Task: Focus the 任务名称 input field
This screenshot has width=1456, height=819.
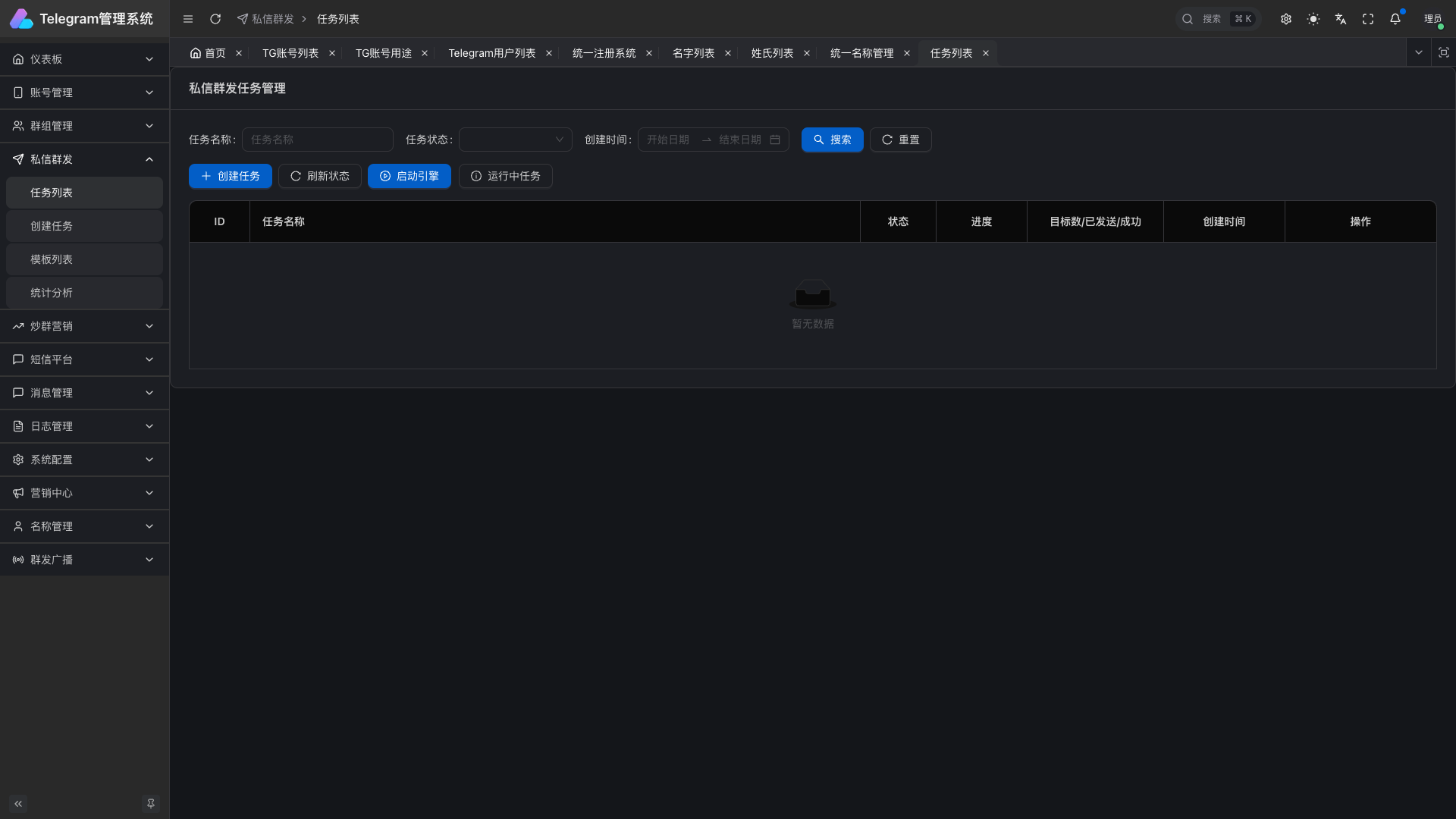Action: 318,140
